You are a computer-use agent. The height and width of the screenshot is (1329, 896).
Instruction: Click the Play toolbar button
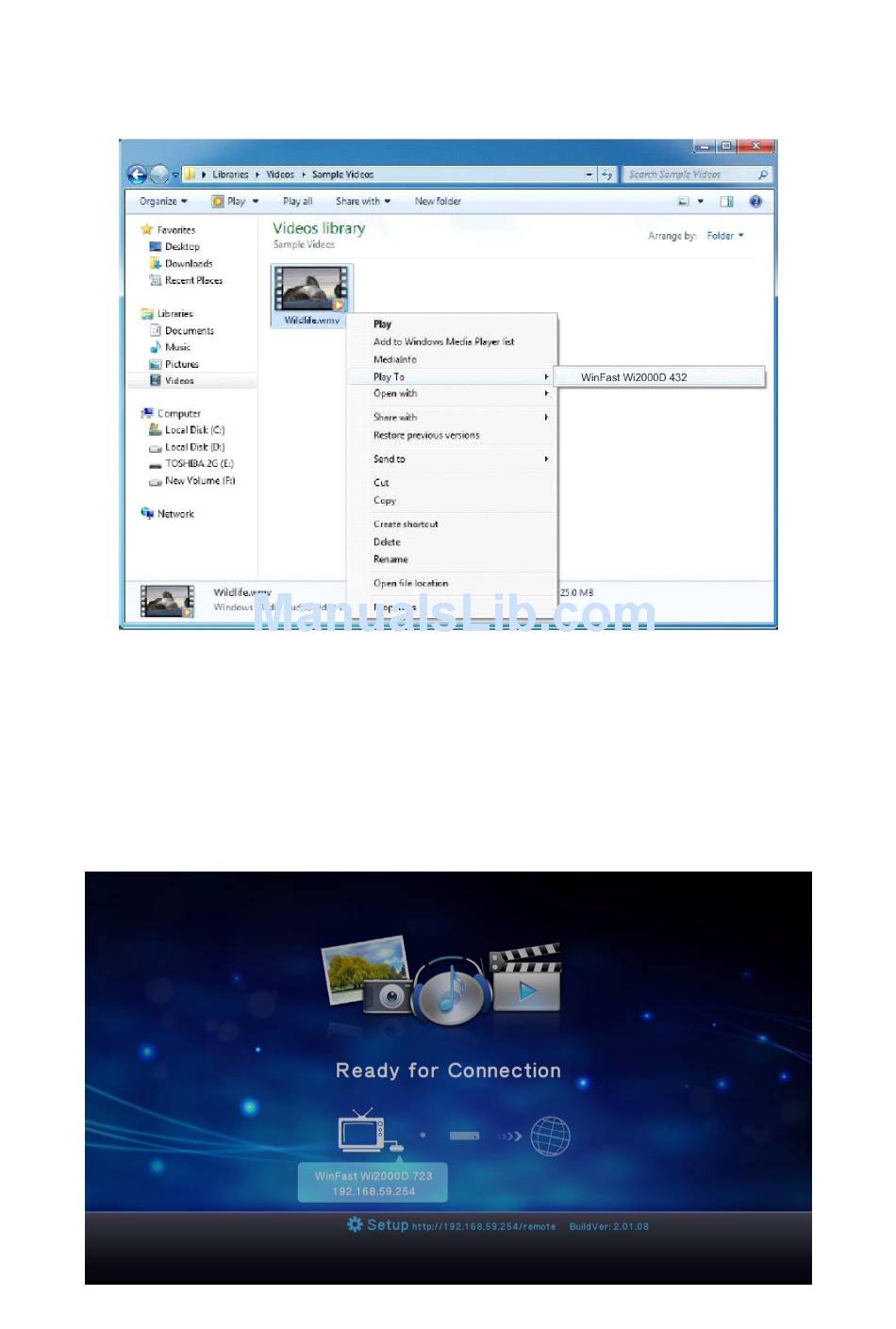[x=228, y=202]
